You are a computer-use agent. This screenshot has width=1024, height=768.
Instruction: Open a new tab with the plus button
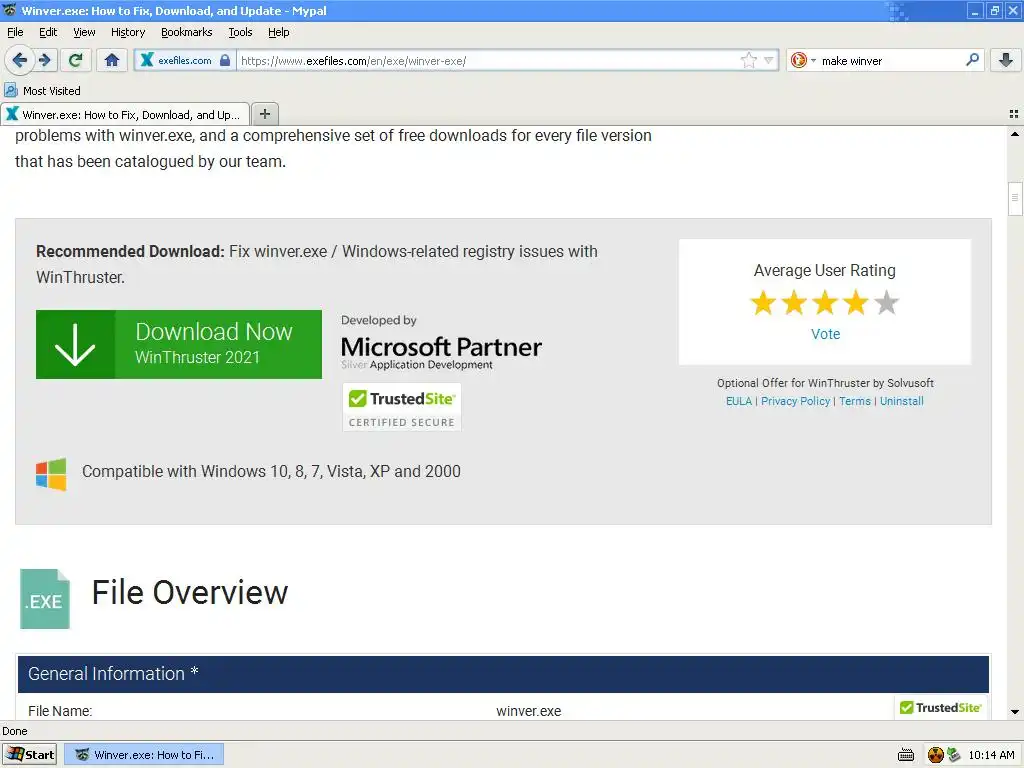coord(264,114)
